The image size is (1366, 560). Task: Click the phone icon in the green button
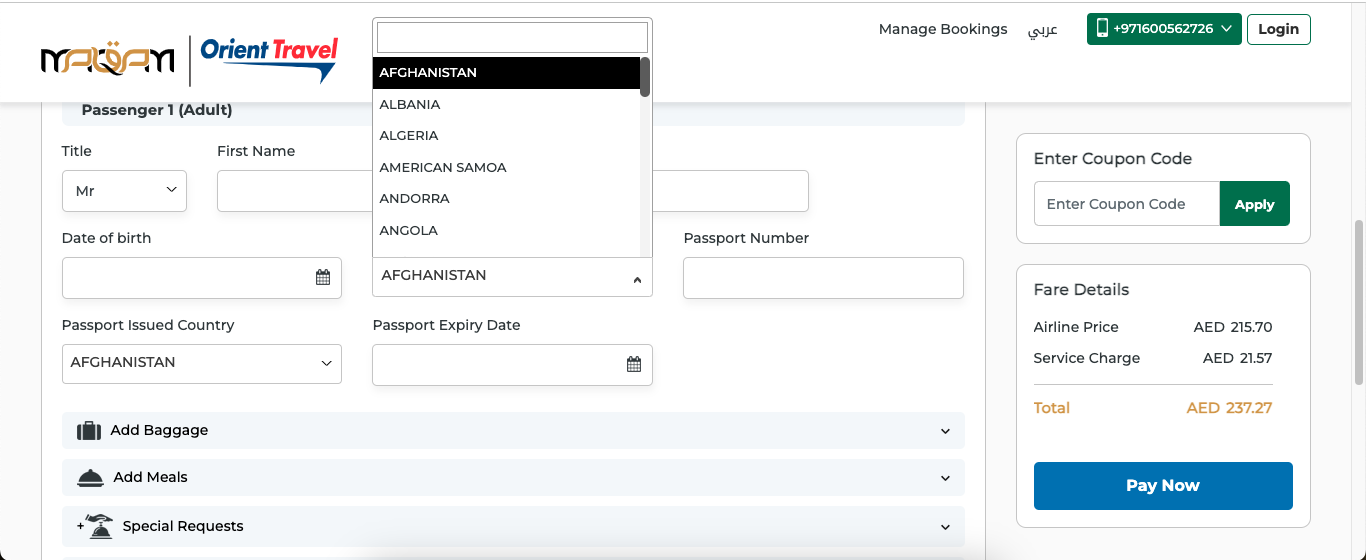1102,29
